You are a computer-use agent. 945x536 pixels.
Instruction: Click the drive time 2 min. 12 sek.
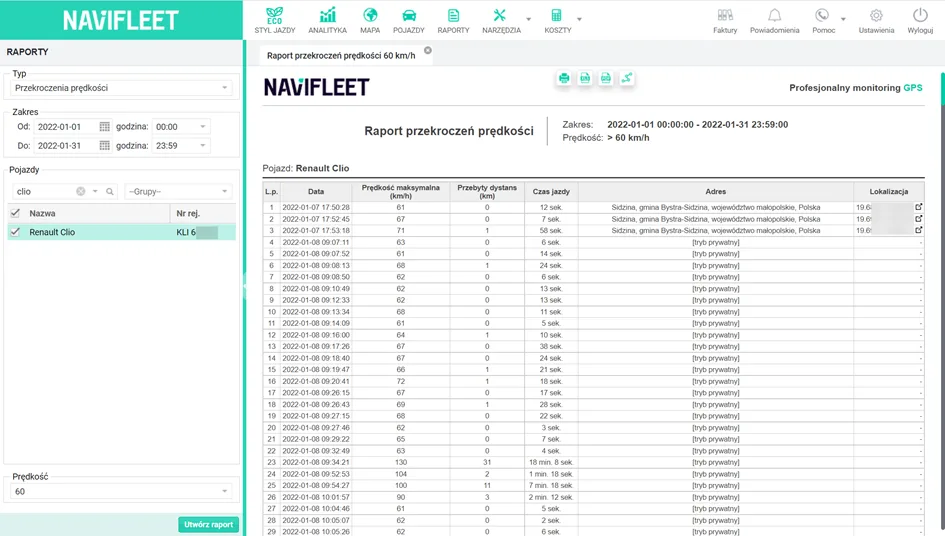click(551, 497)
